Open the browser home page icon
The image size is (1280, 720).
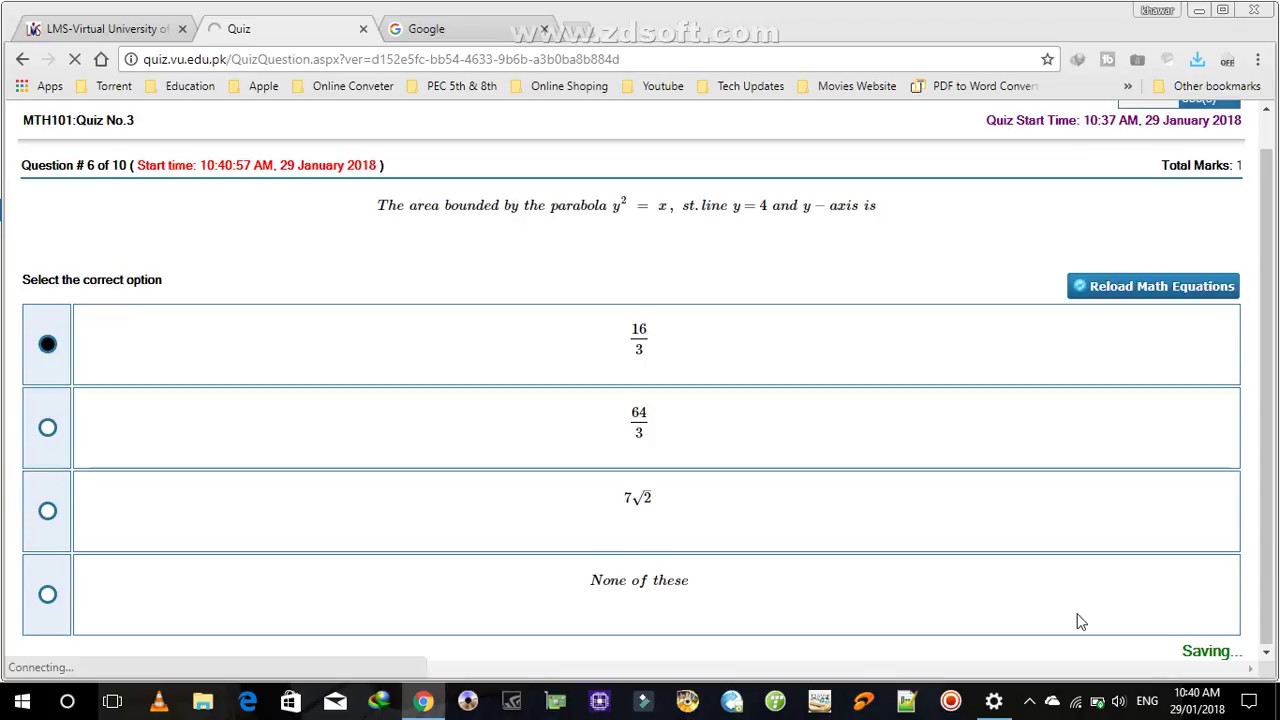point(100,59)
